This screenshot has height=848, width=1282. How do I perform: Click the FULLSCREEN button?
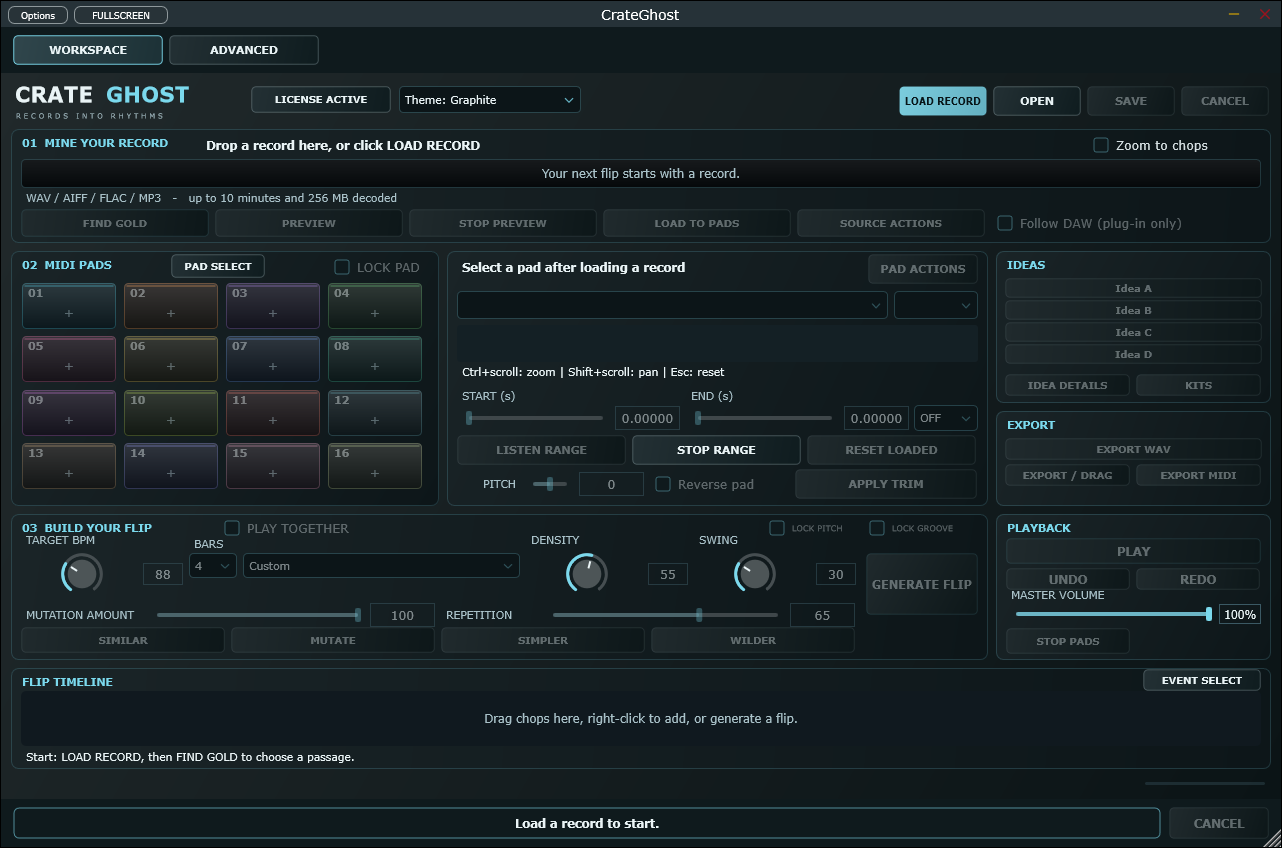tap(121, 15)
